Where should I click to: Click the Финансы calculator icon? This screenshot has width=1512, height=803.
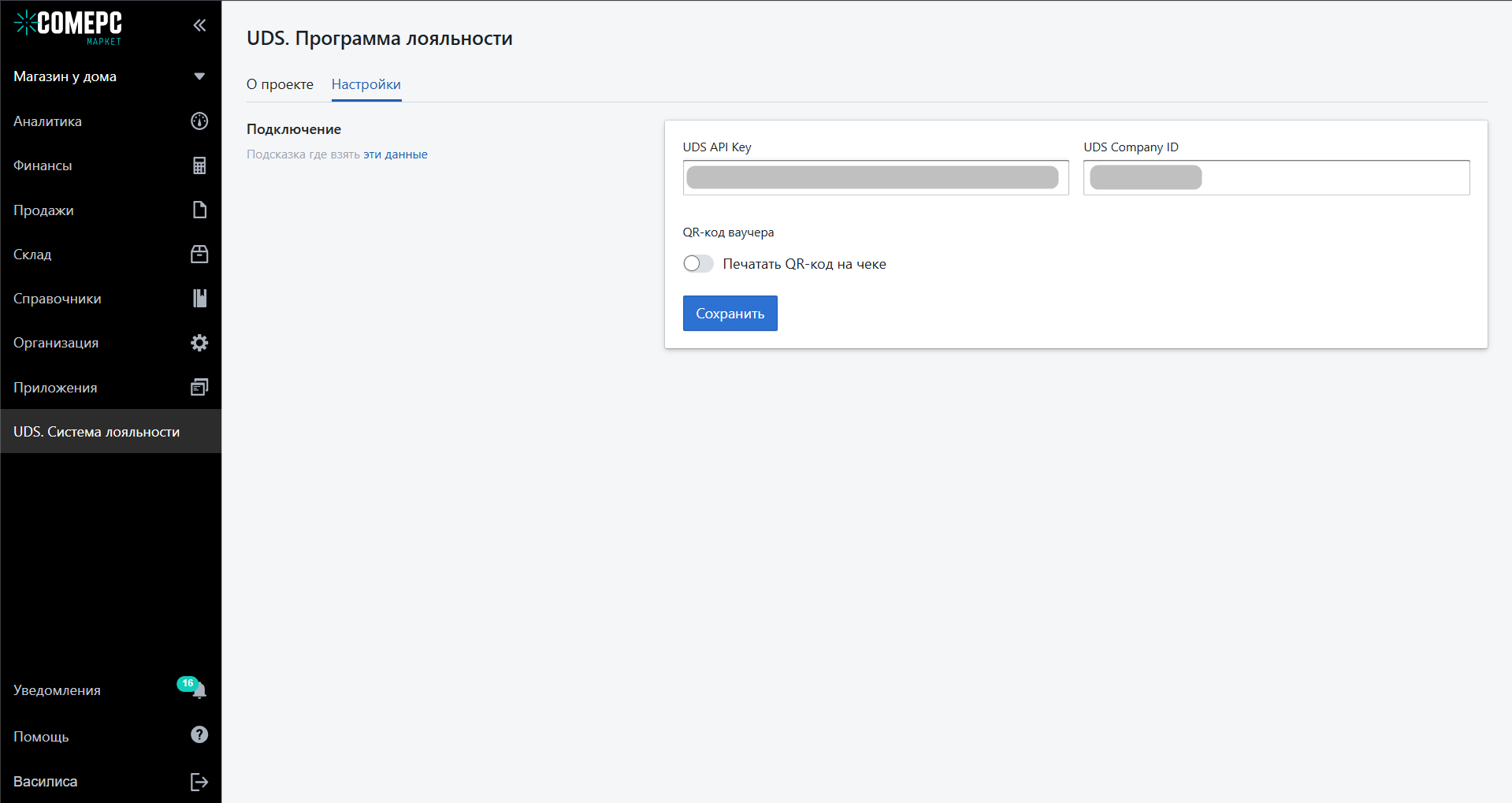click(x=199, y=165)
